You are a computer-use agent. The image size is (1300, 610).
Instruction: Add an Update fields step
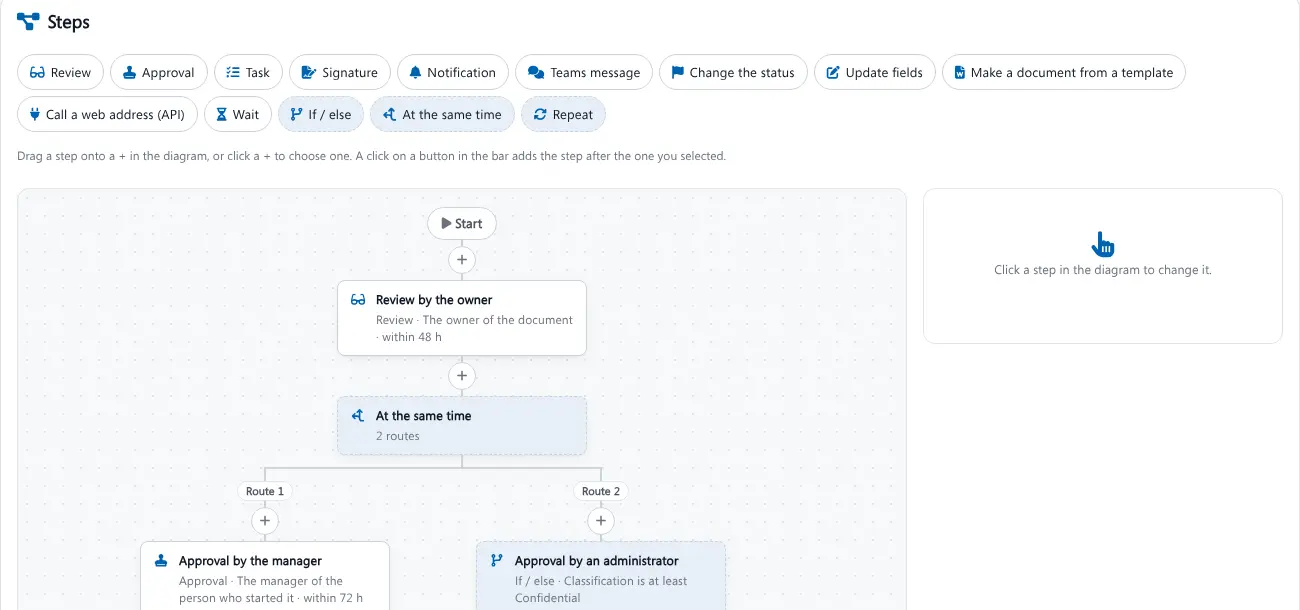pyautogui.click(x=875, y=72)
